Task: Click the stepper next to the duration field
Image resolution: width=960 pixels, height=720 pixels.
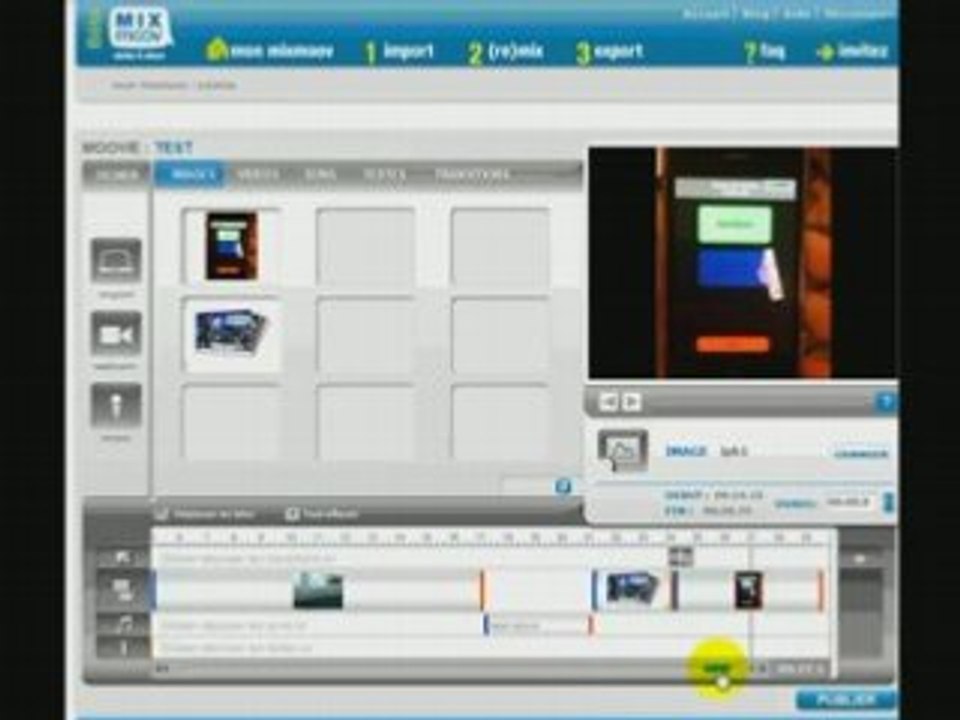Action: click(x=888, y=502)
